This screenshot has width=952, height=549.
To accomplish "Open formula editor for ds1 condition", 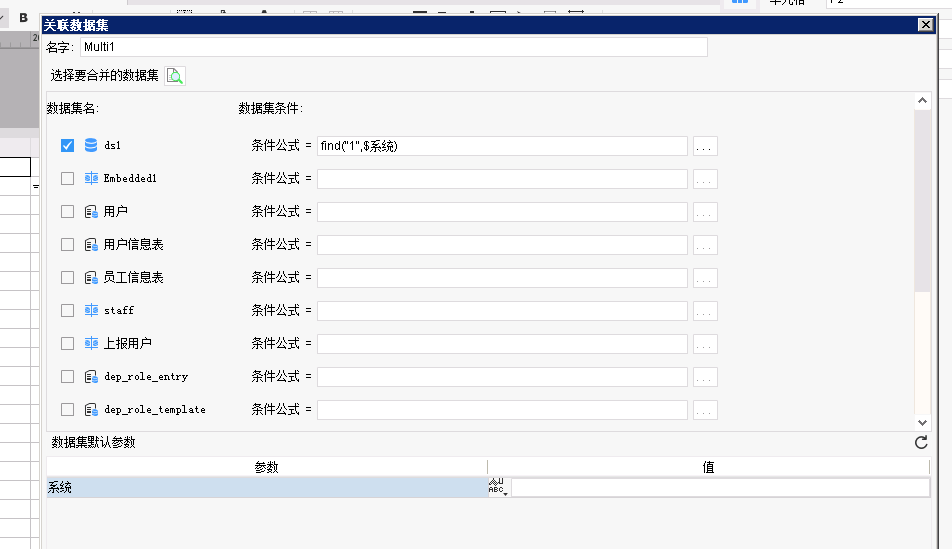I will click(x=705, y=147).
